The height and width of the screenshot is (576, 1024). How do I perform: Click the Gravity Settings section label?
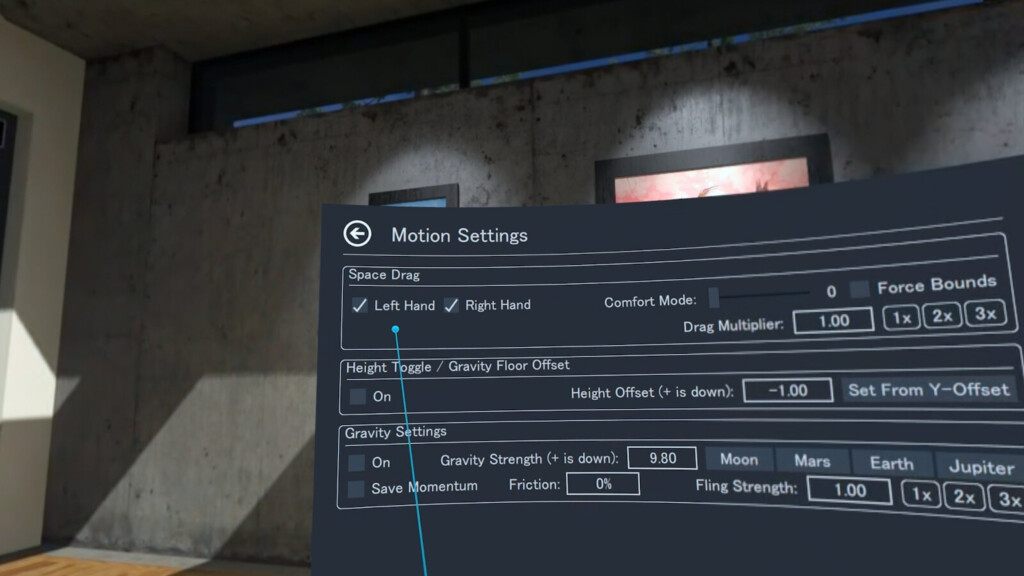pos(396,432)
